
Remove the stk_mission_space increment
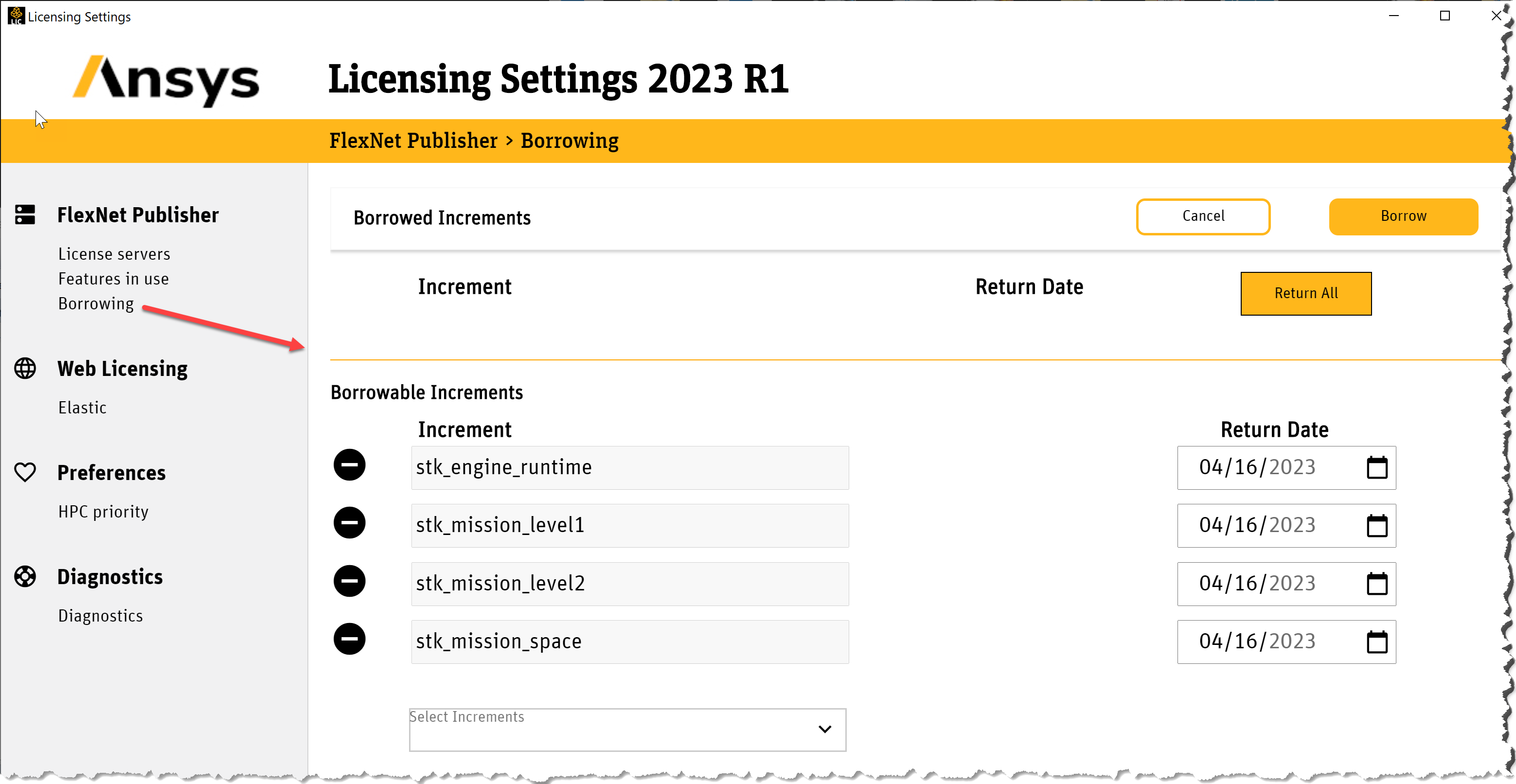349,639
